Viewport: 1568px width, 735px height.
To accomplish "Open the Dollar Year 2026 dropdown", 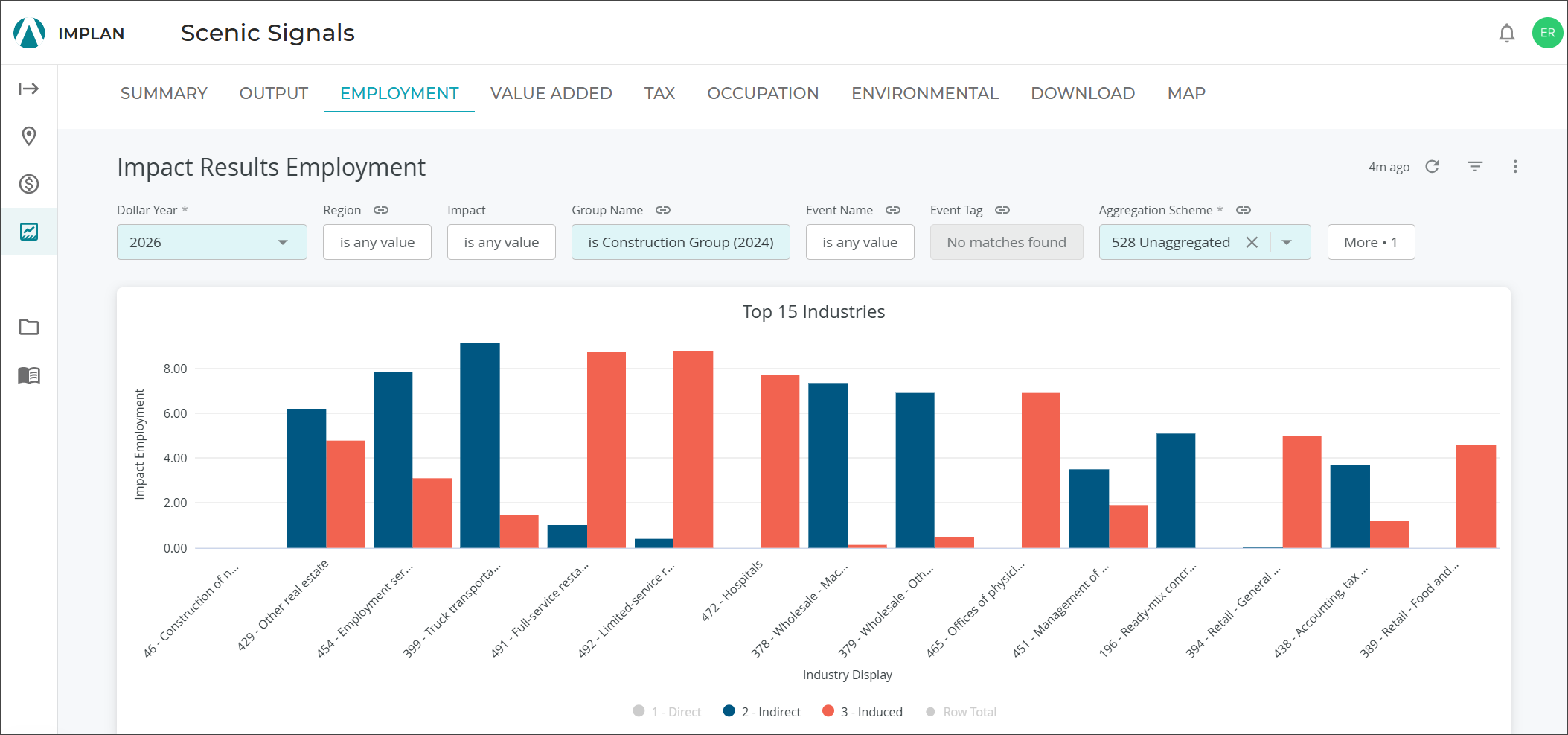I will 212,242.
